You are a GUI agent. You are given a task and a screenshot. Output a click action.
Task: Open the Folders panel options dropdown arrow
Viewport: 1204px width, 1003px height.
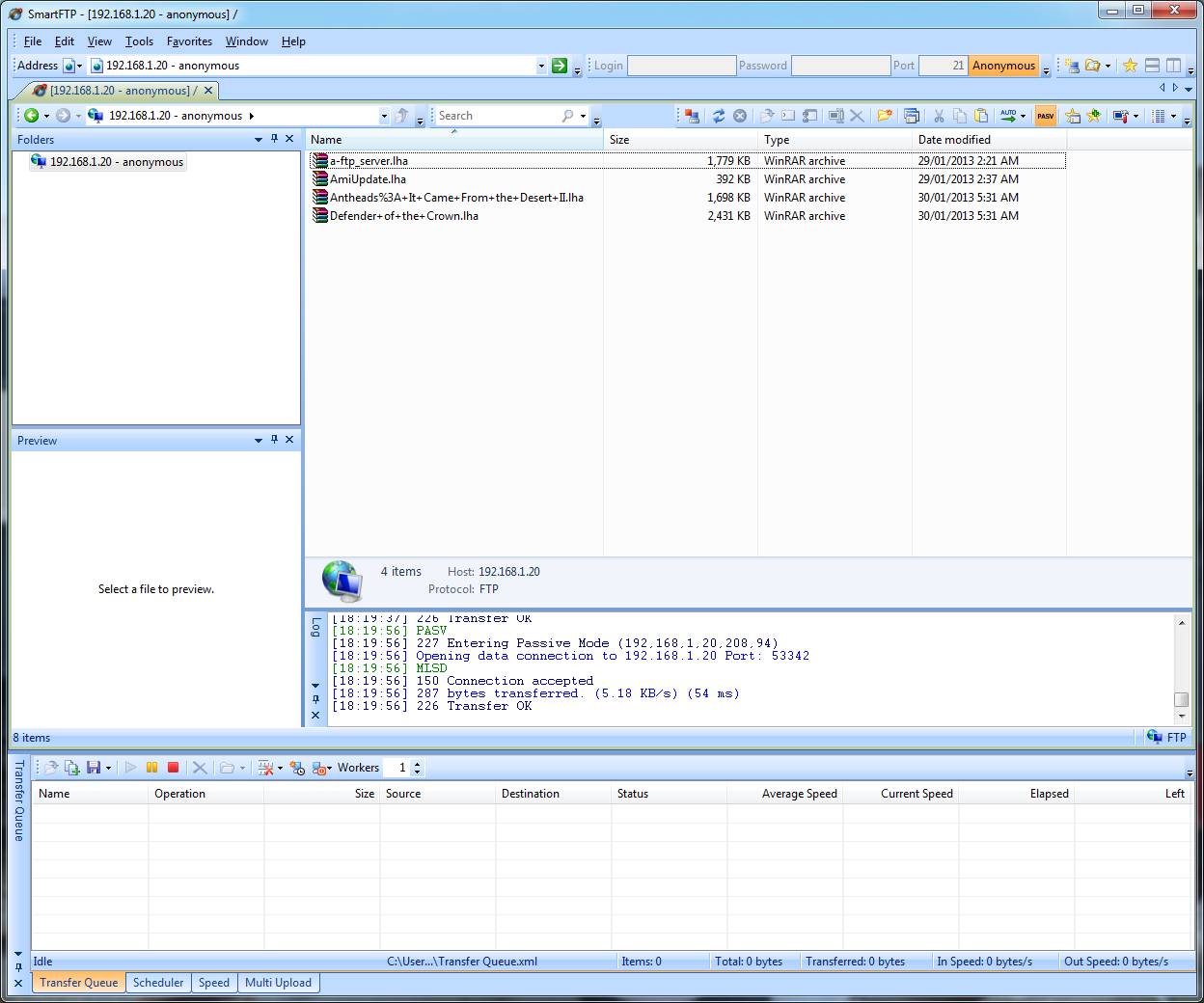tap(259, 140)
